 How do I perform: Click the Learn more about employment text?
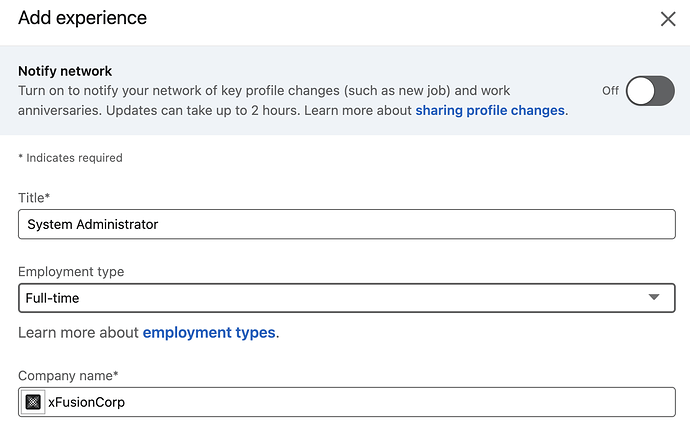click(x=78, y=332)
